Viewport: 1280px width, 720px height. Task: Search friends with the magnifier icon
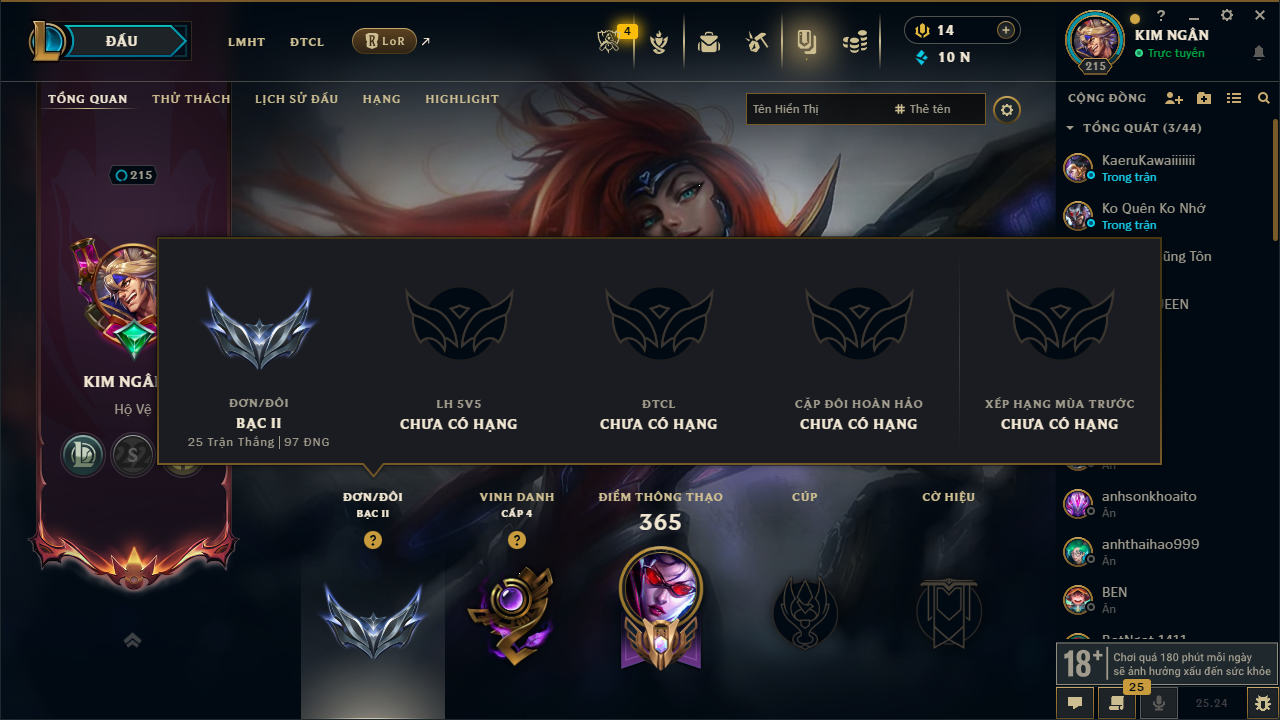pos(1264,98)
